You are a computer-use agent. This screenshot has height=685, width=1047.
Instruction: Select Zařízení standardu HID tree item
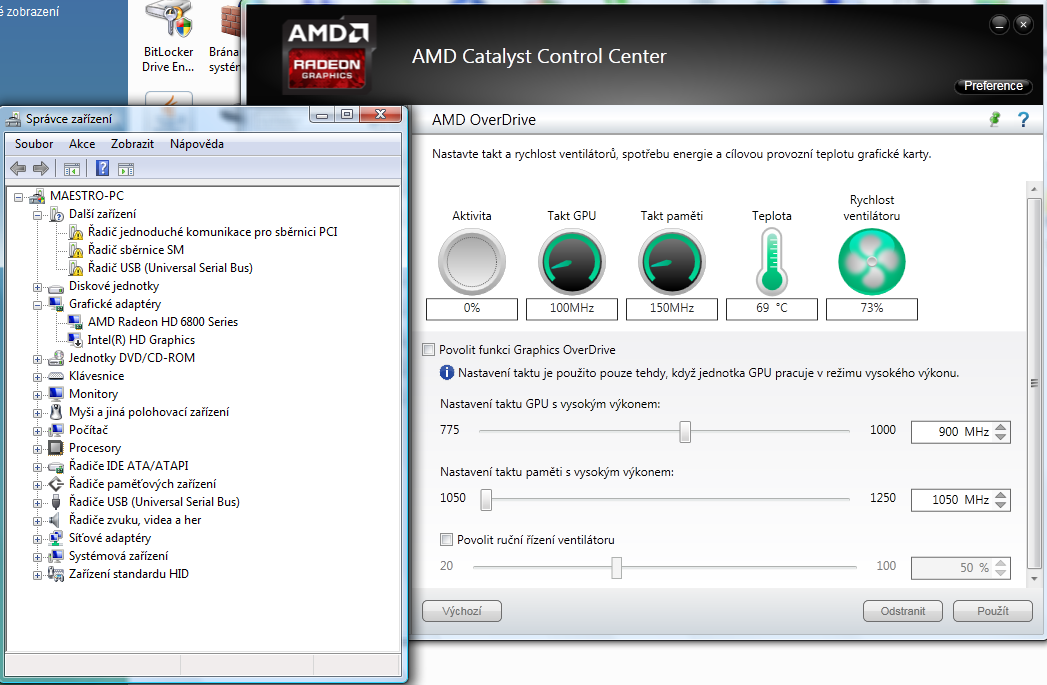pos(129,574)
